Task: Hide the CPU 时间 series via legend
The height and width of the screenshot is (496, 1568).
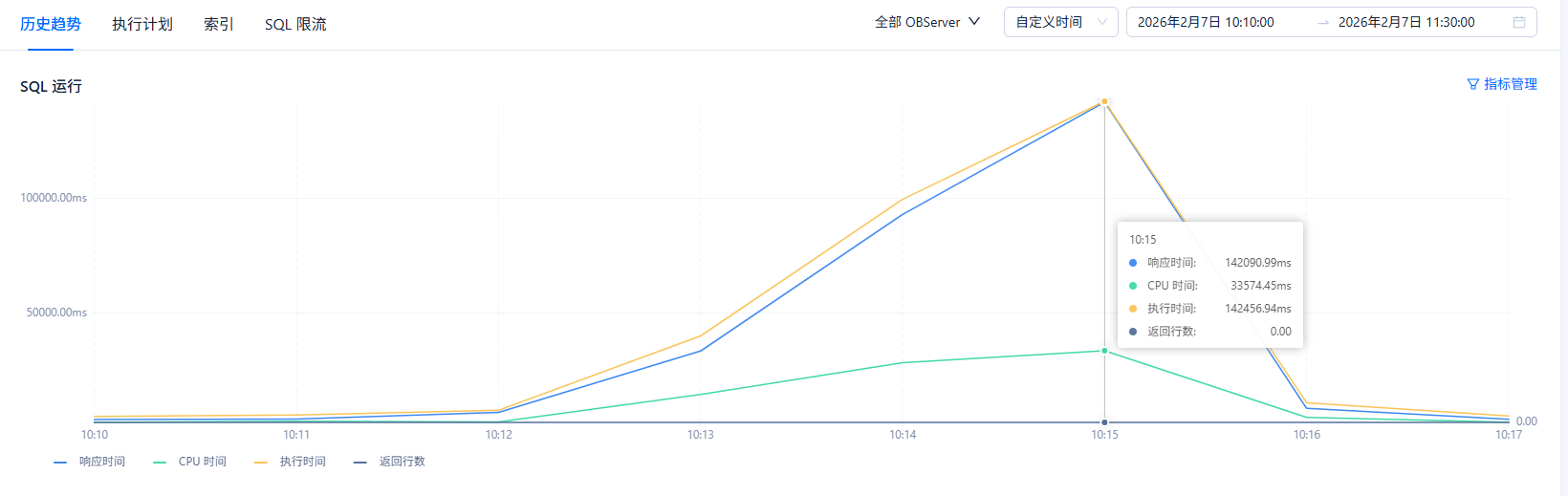Action: (202, 462)
